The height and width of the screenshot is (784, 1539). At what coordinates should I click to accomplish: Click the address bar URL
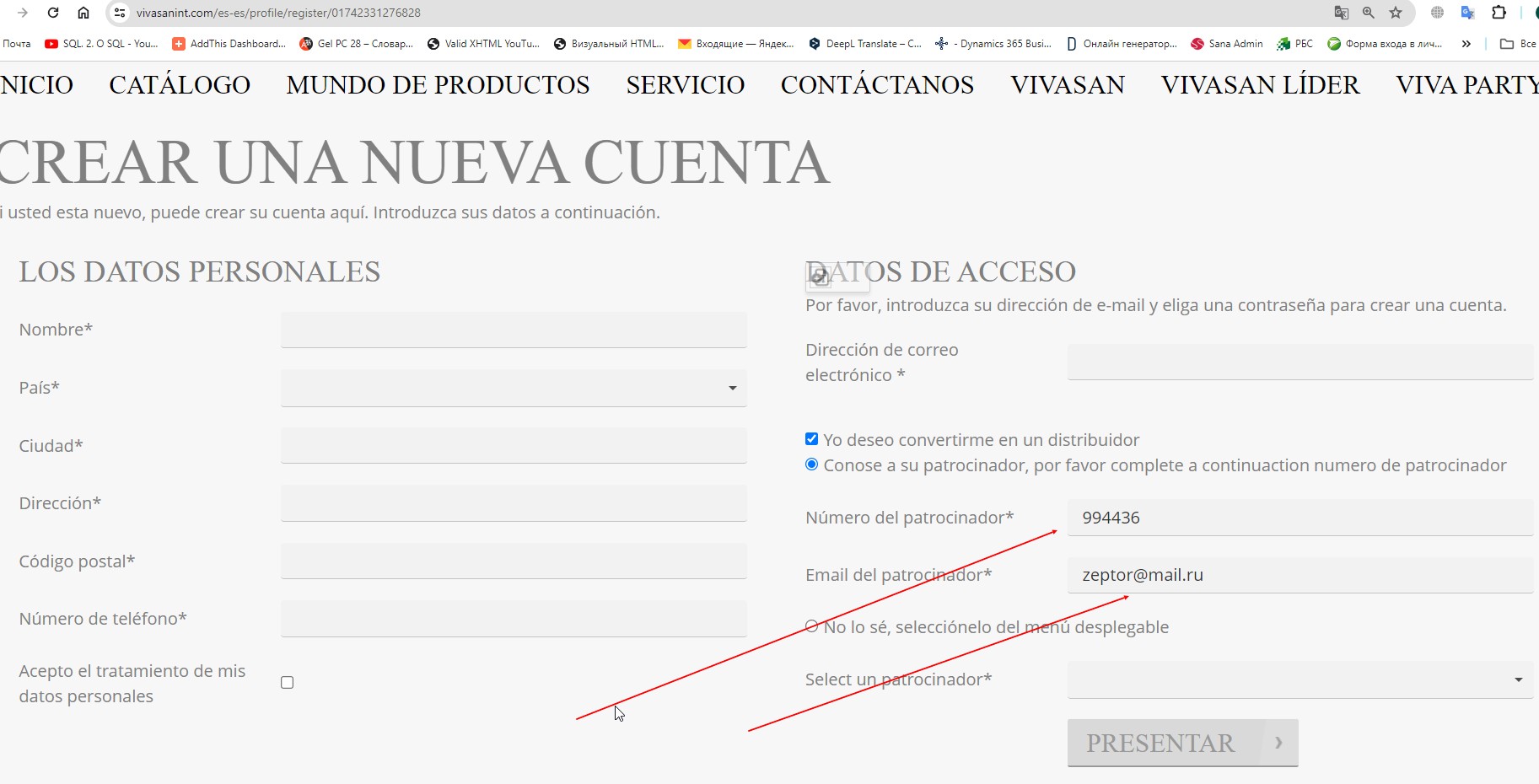pos(278,13)
